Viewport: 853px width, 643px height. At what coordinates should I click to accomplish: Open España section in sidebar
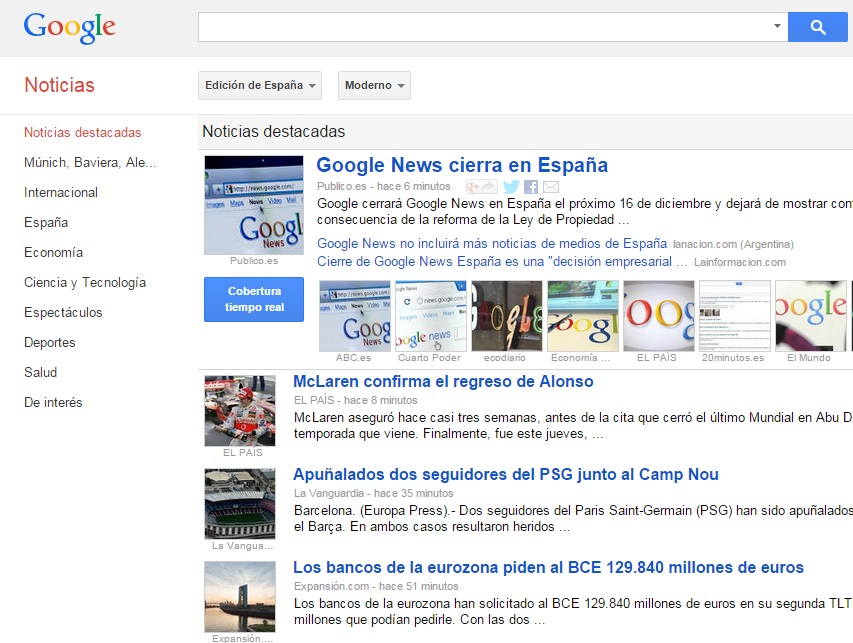tap(46, 222)
